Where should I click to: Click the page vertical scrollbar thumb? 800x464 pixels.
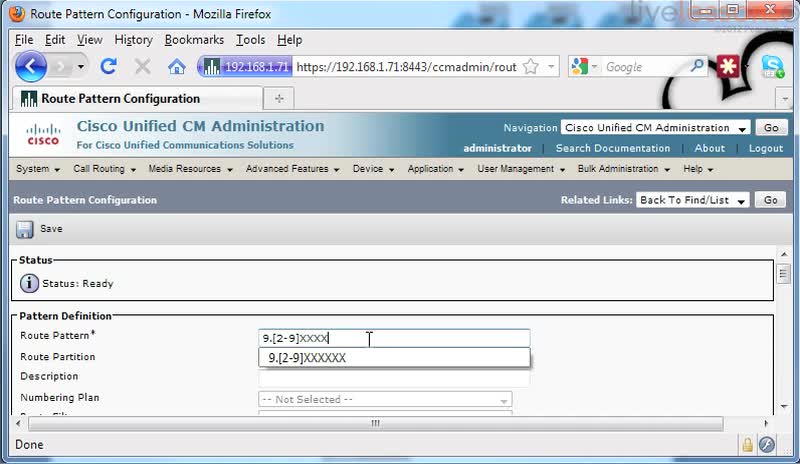tap(784, 274)
